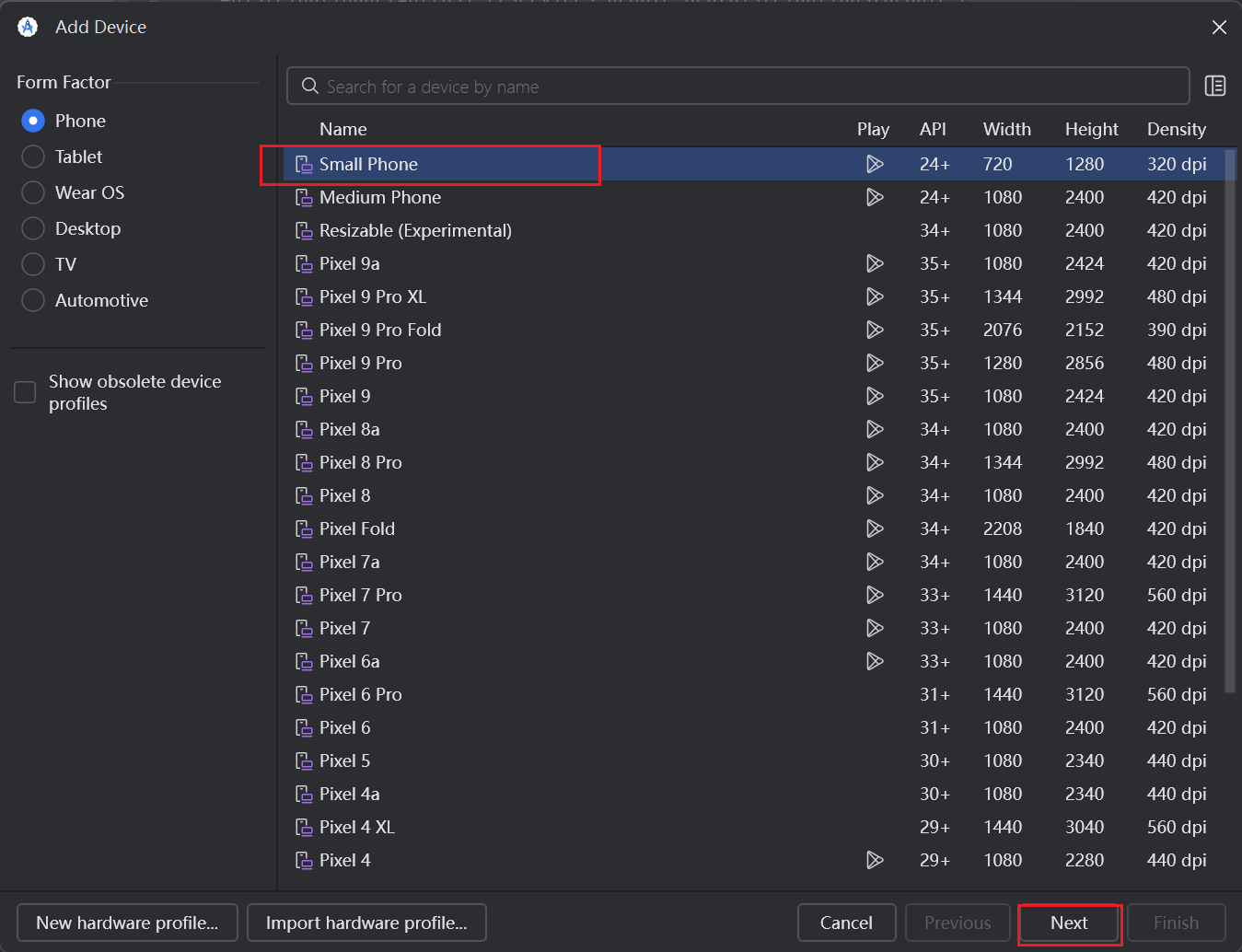Sort devices by the Name column header

343,129
